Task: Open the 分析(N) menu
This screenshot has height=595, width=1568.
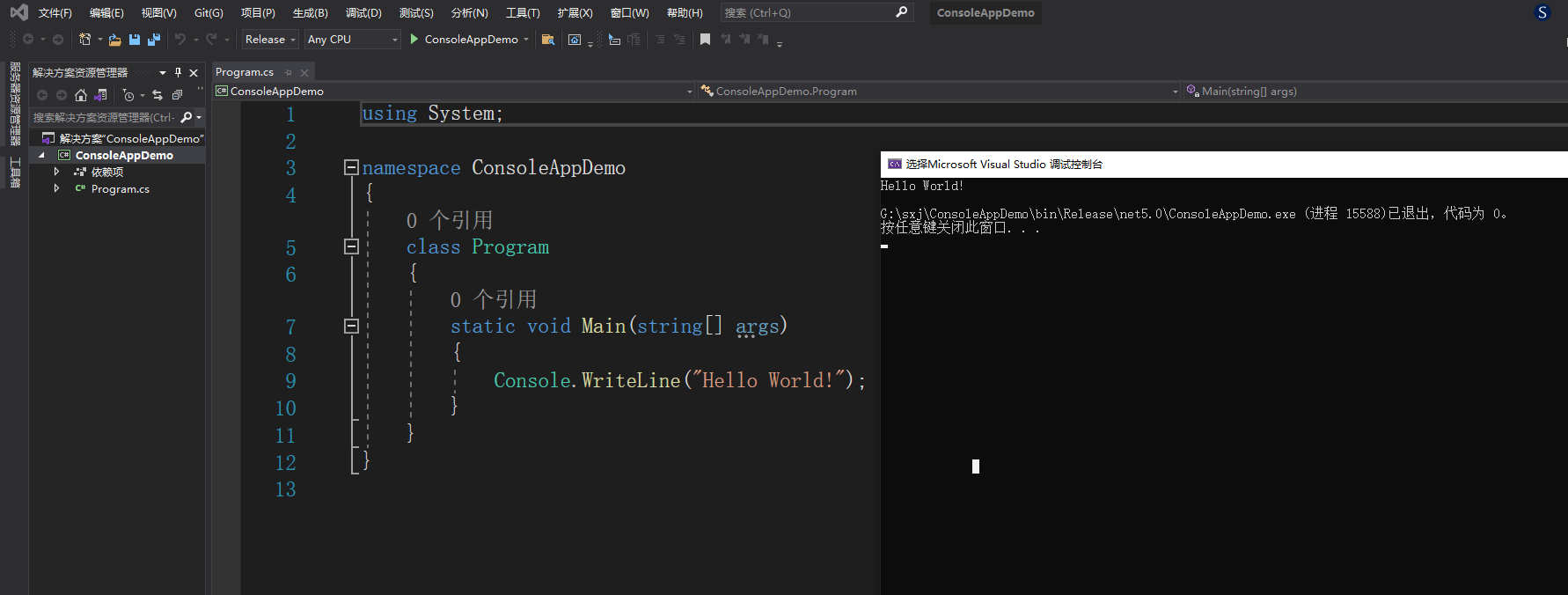Action: click(x=469, y=12)
